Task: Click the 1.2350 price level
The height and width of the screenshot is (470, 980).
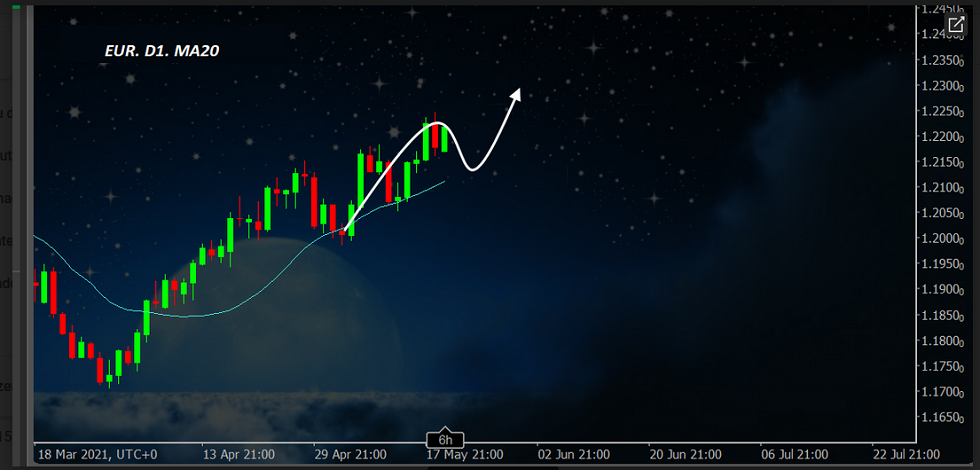Action: (x=940, y=61)
